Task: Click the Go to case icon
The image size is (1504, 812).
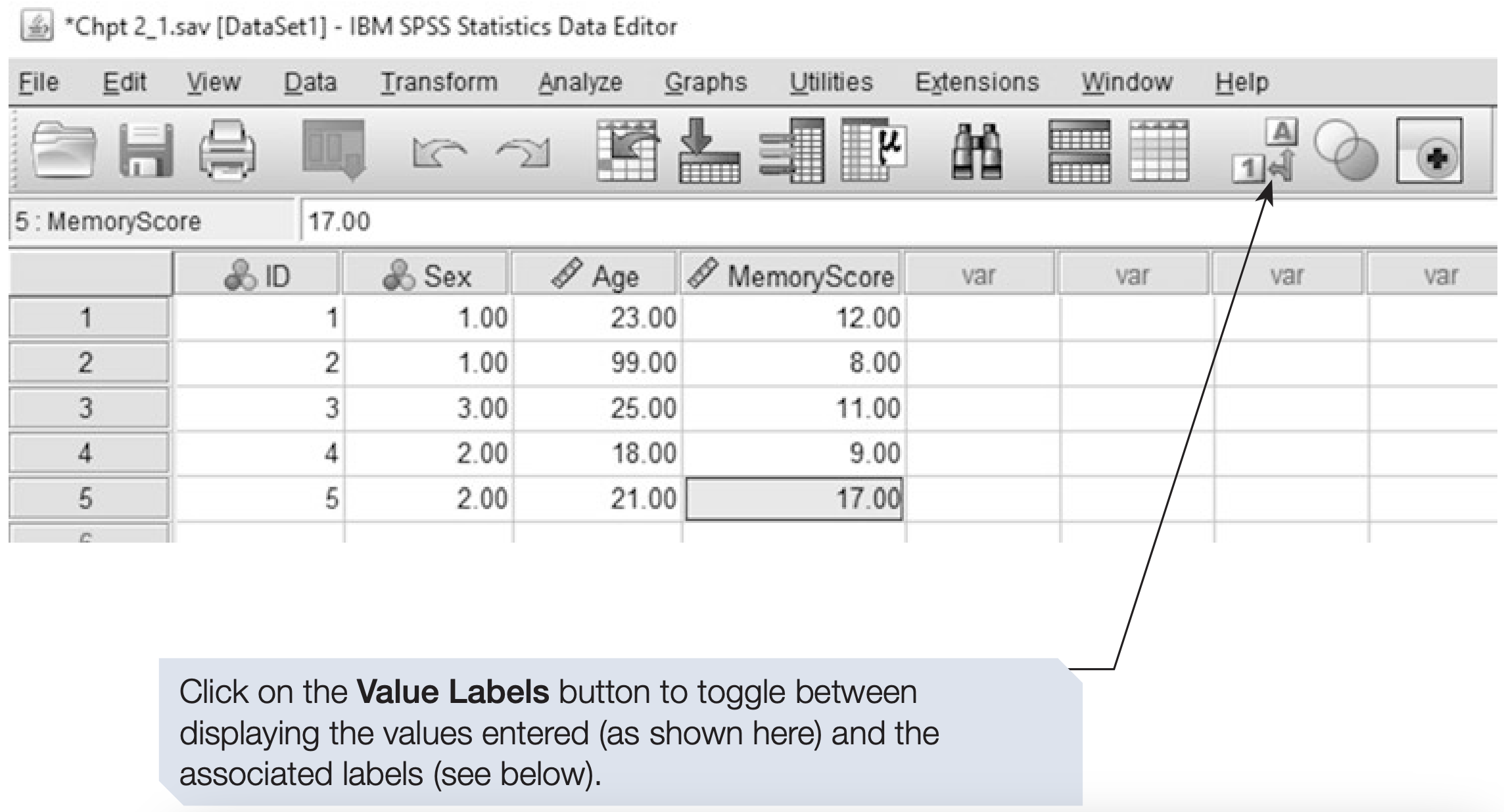Action: 626,151
